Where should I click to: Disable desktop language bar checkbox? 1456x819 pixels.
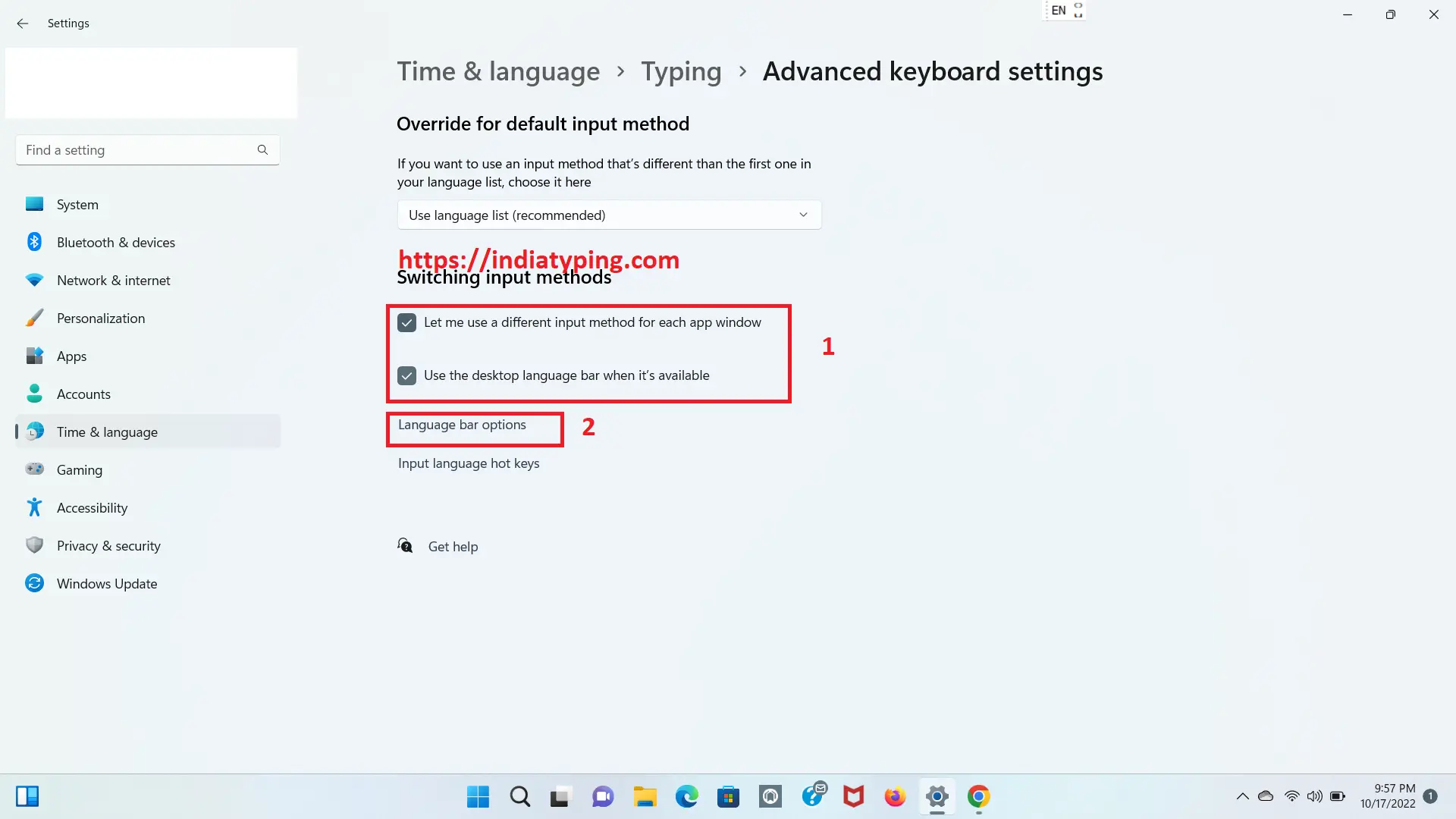click(x=407, y=375)
